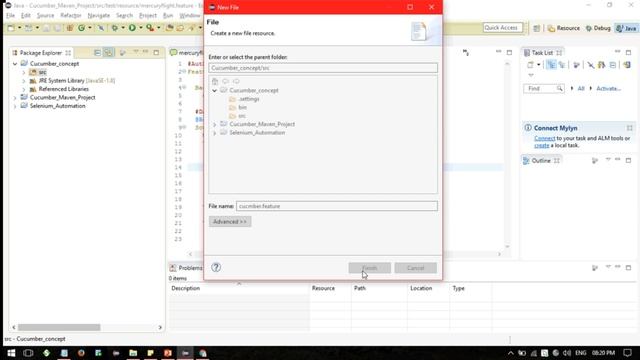This screenshot has width=640, height=360.
Task: Click the Activate... link in Task List
Action: [609, 89]
